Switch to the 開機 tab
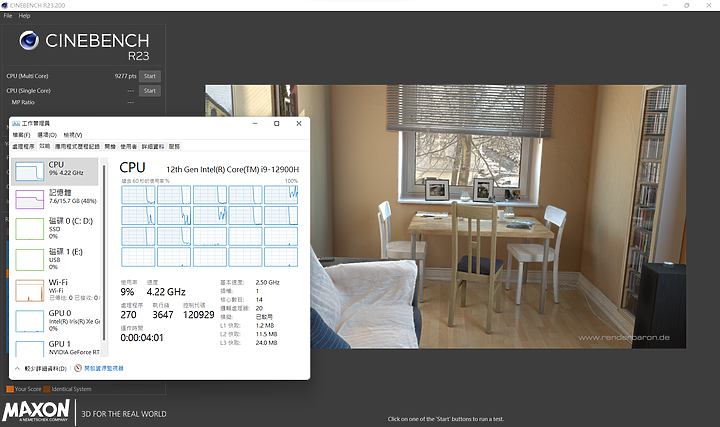The image size is (720, 427). coord(110,146)
